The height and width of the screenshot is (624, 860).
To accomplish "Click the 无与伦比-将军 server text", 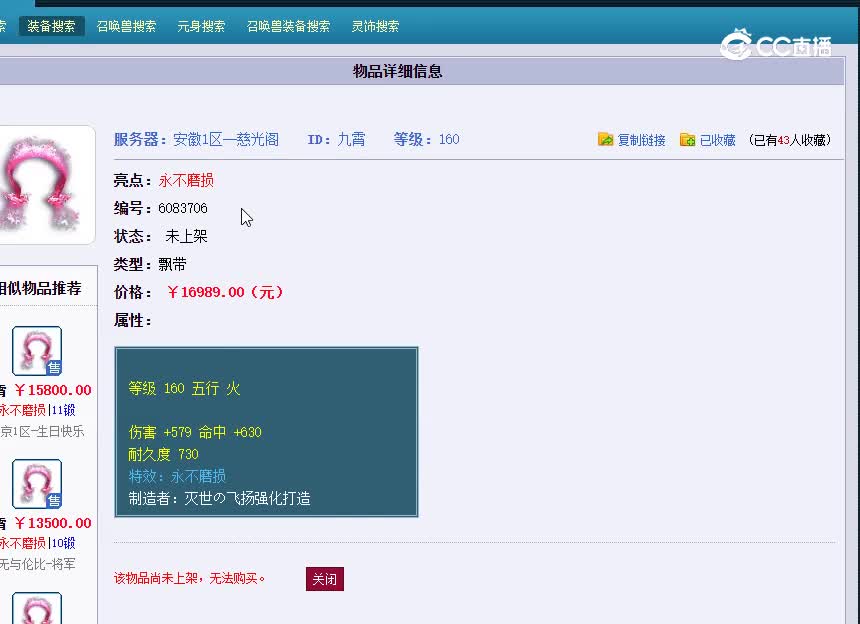I will point(37,564).
